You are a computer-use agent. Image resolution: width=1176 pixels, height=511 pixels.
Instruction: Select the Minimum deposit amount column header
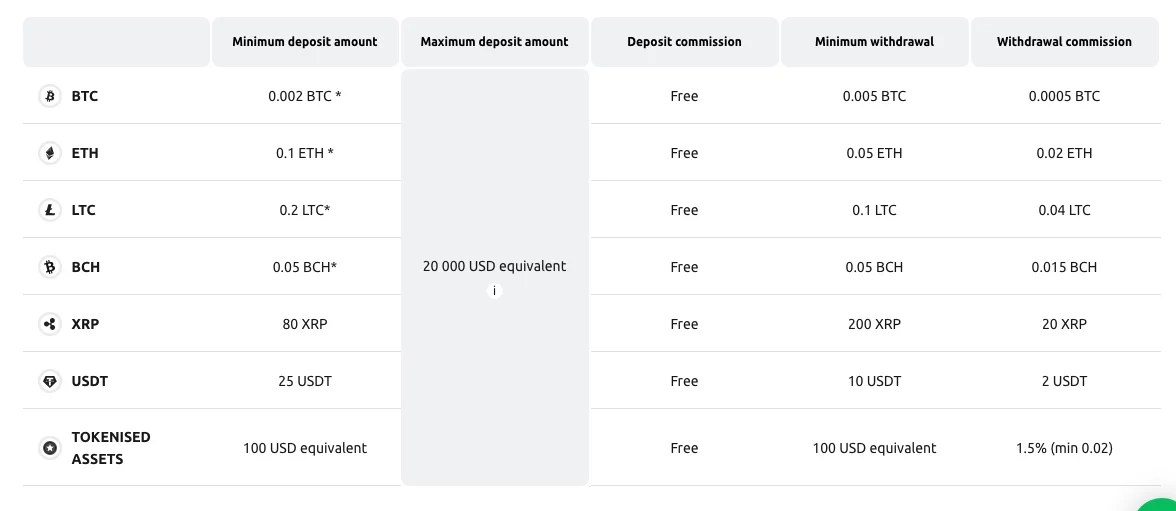[305, 42]
